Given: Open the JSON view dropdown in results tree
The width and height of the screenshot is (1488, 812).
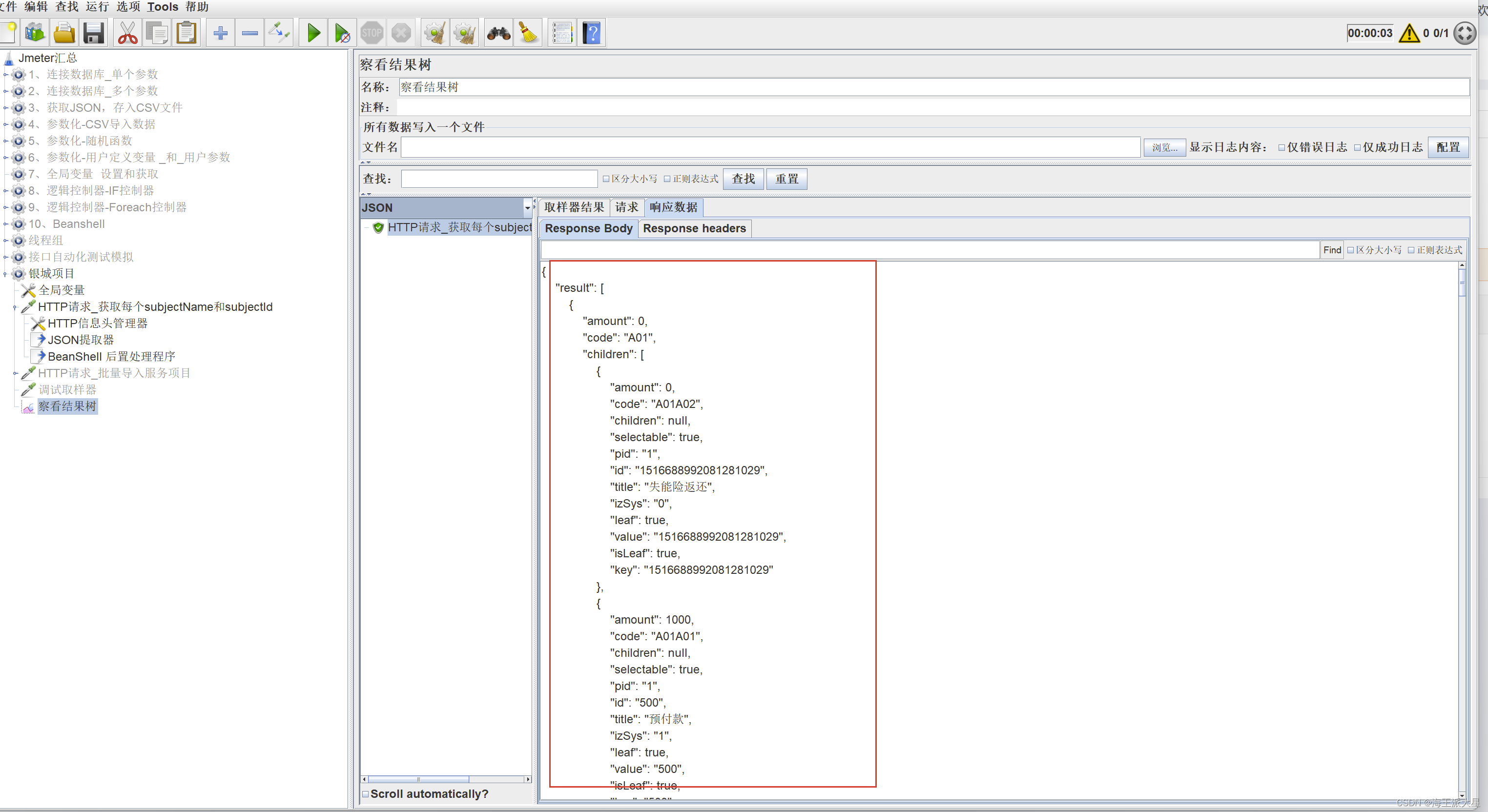Looking at the screenshot, I should point(526,207).
